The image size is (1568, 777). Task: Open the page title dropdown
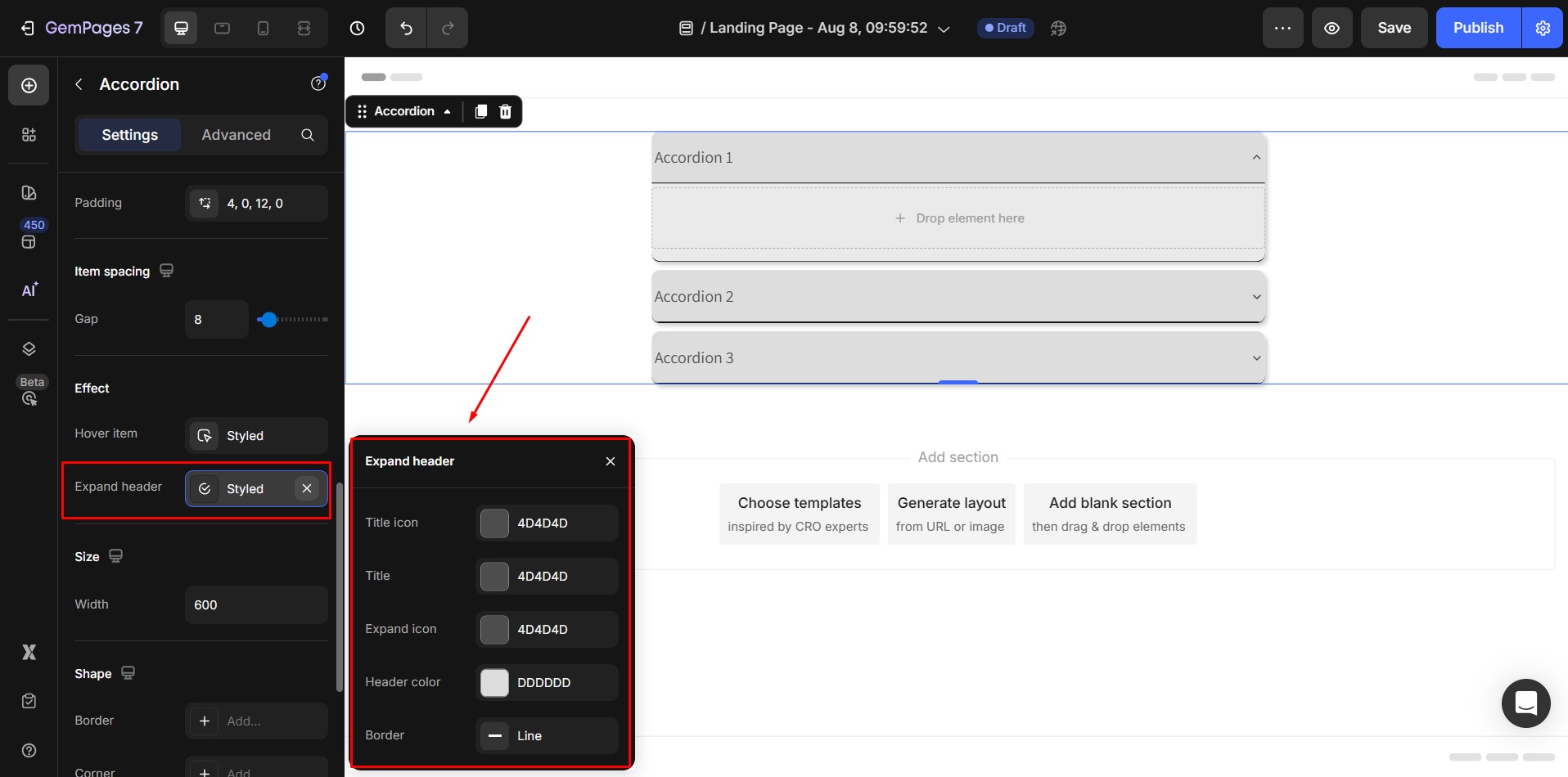tap(943, 29)
